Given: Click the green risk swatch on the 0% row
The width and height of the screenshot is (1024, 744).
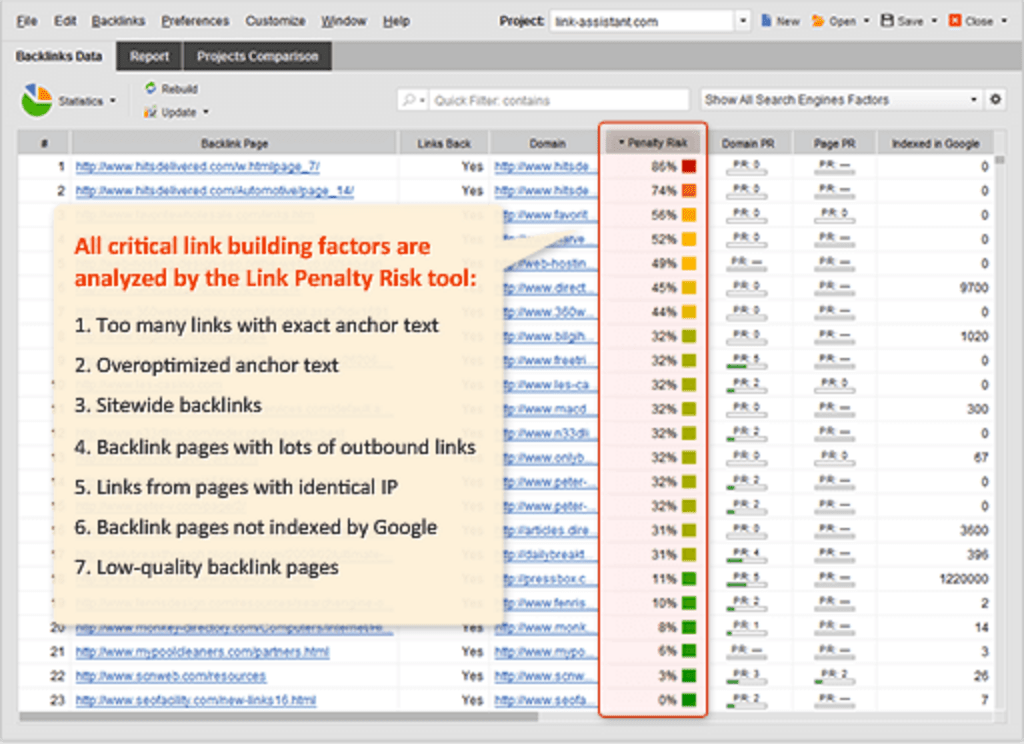Looking at the screenshot, I should tap(688, 699).
